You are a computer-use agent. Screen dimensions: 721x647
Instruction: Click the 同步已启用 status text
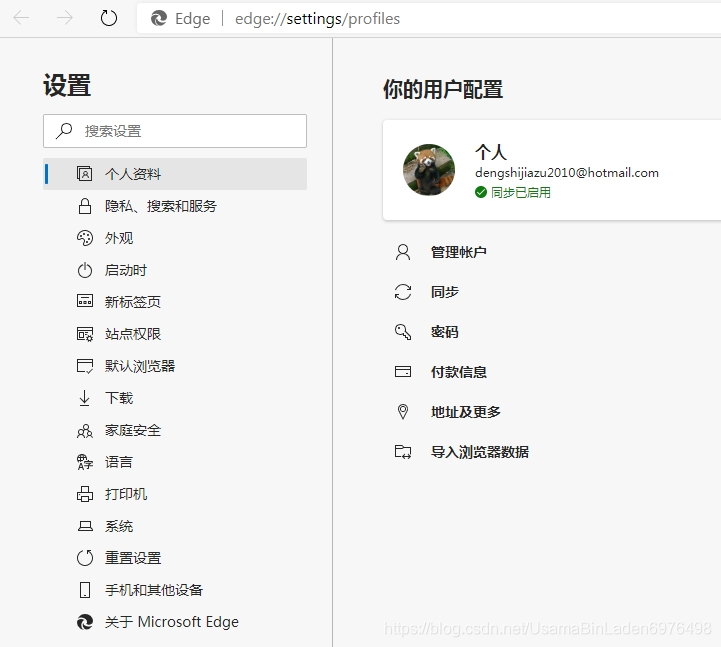pos(521,192)
